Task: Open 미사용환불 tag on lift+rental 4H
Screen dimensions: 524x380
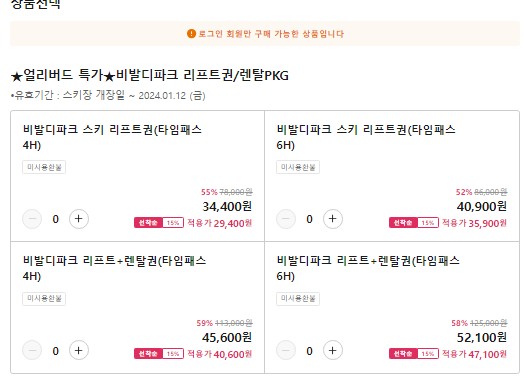Action: tap(44, 298)
